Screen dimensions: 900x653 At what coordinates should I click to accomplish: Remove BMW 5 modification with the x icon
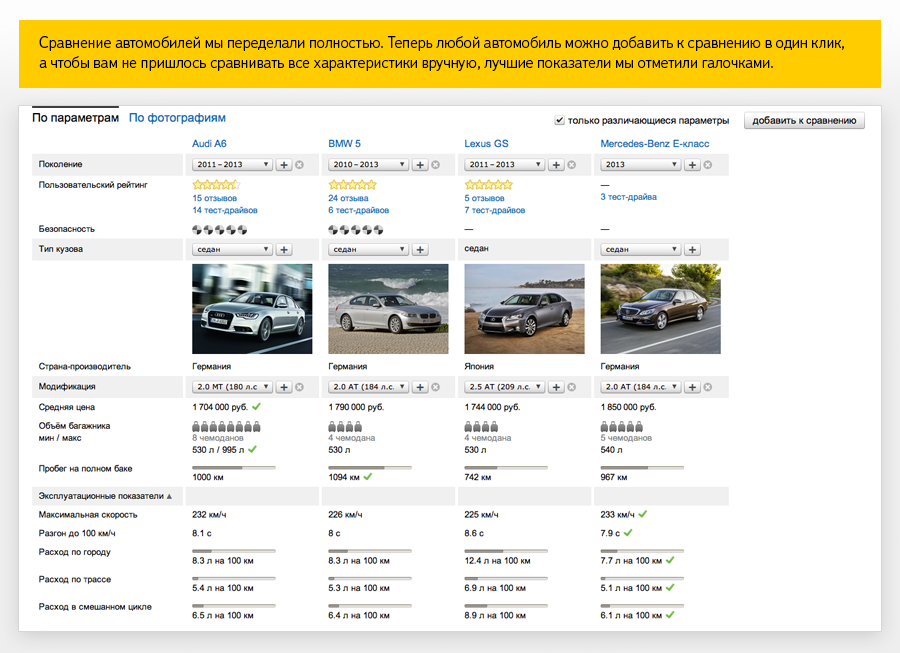436,387
